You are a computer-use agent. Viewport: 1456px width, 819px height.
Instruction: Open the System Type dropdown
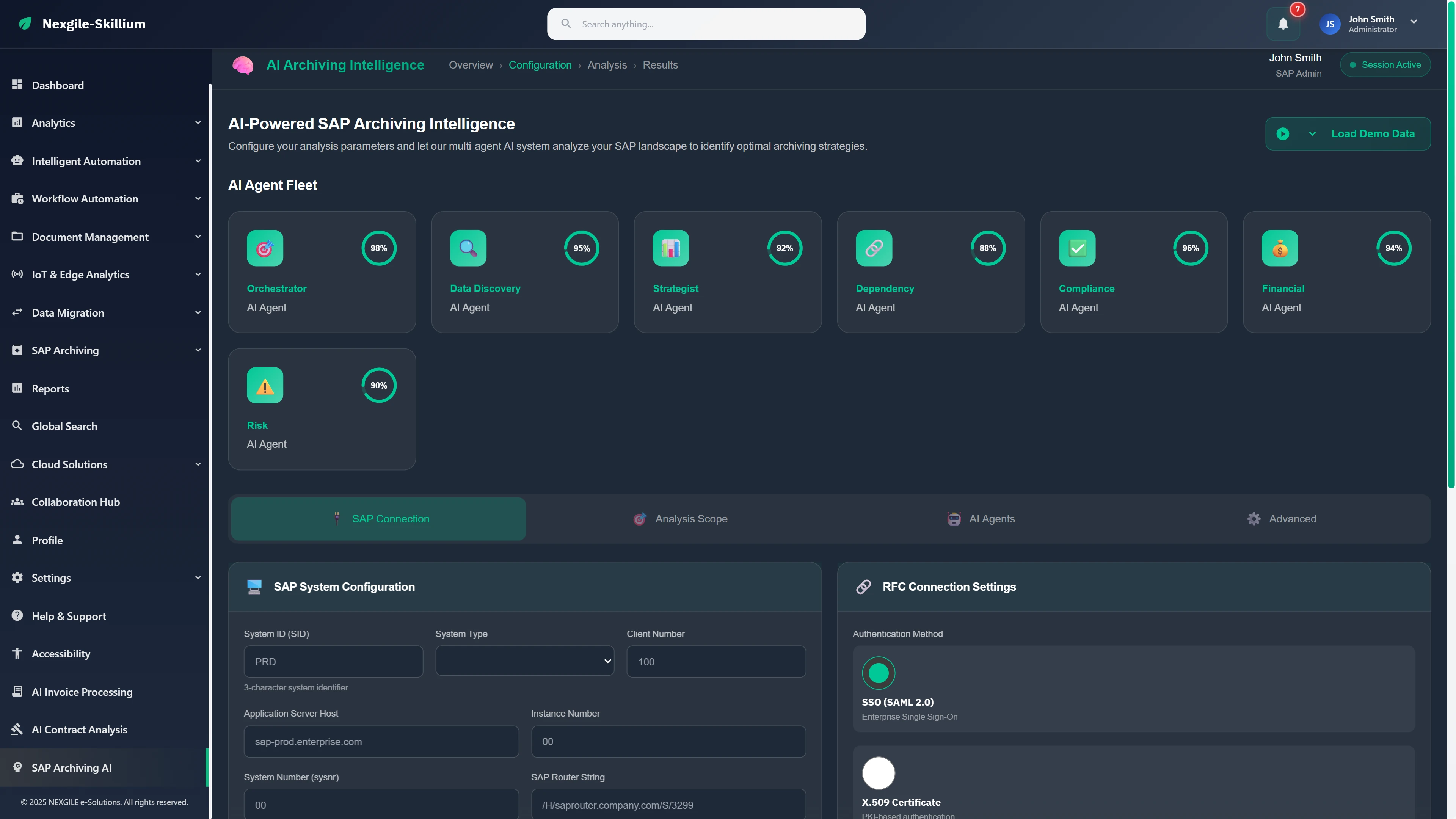pyautogui.click(x=524, y=661)
